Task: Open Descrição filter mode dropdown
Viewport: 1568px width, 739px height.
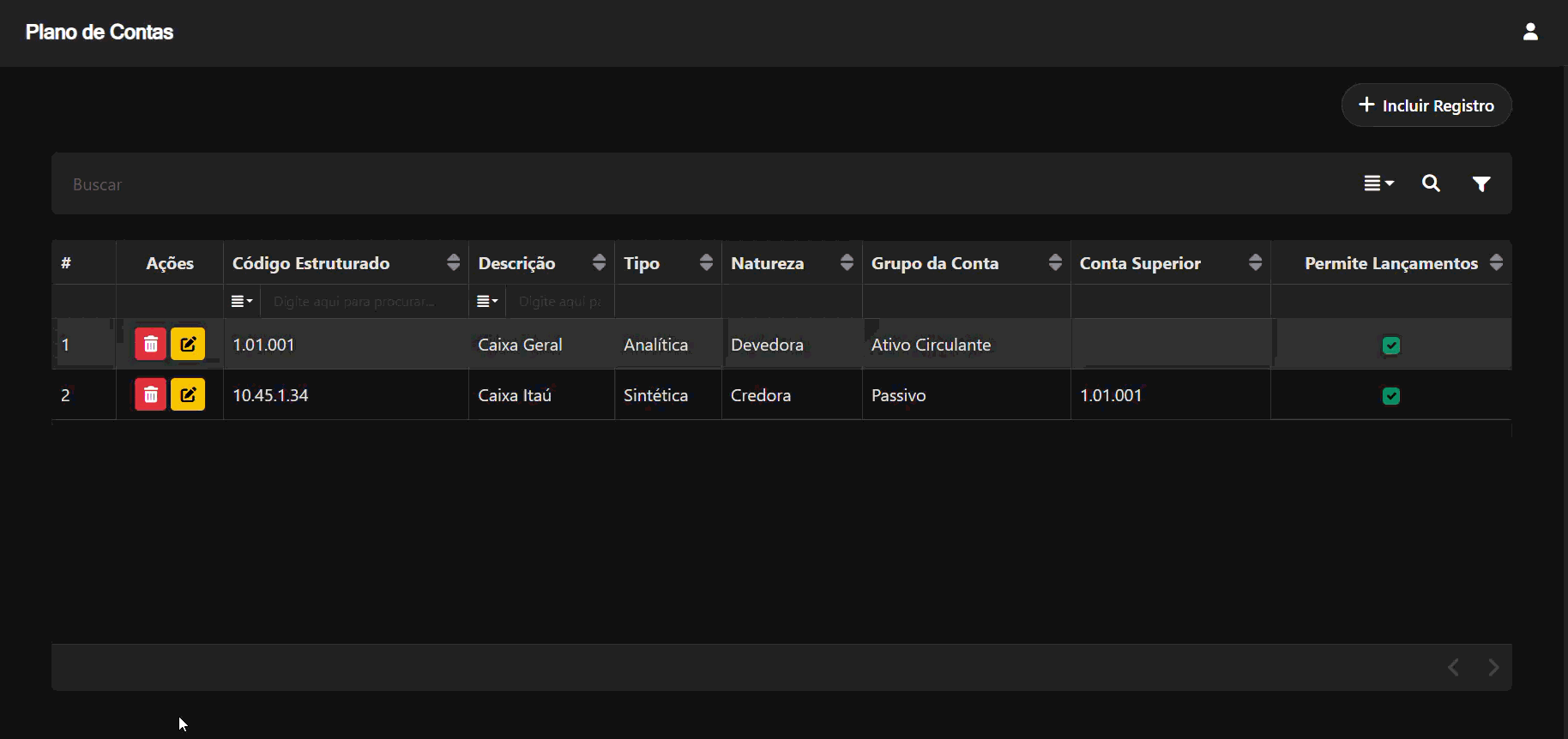Action: coord(487,302)
